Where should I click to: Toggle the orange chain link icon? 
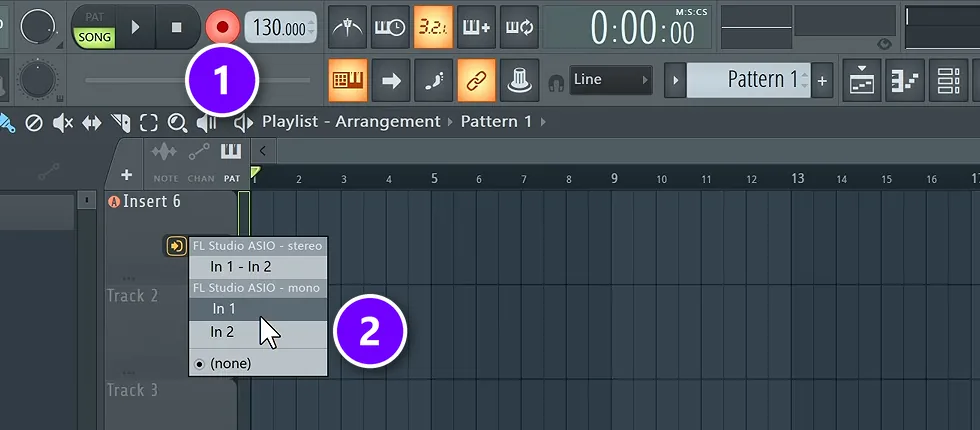coord(476,80)
